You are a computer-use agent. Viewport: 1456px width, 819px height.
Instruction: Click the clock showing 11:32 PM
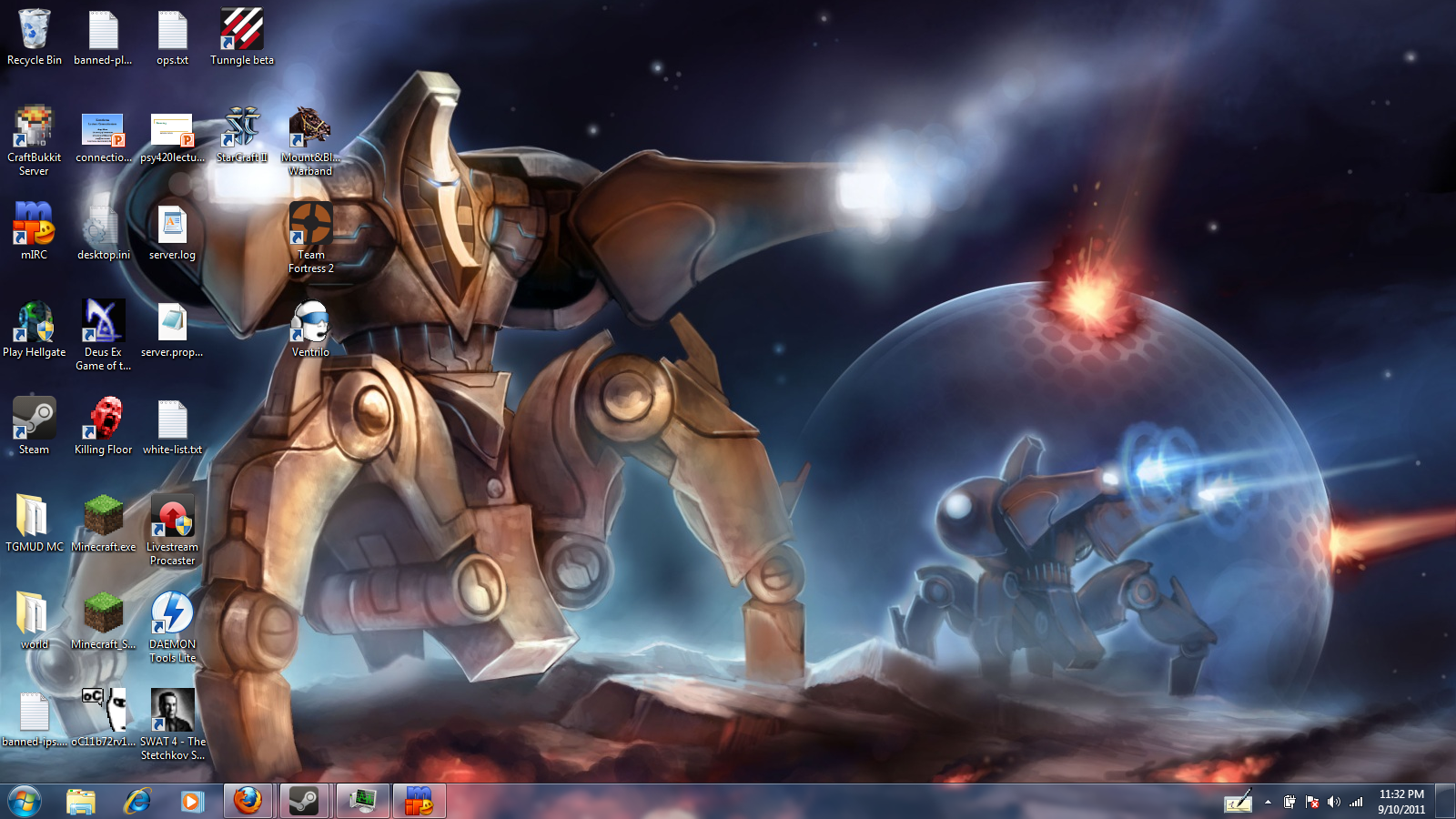(x=1400, y=802)
